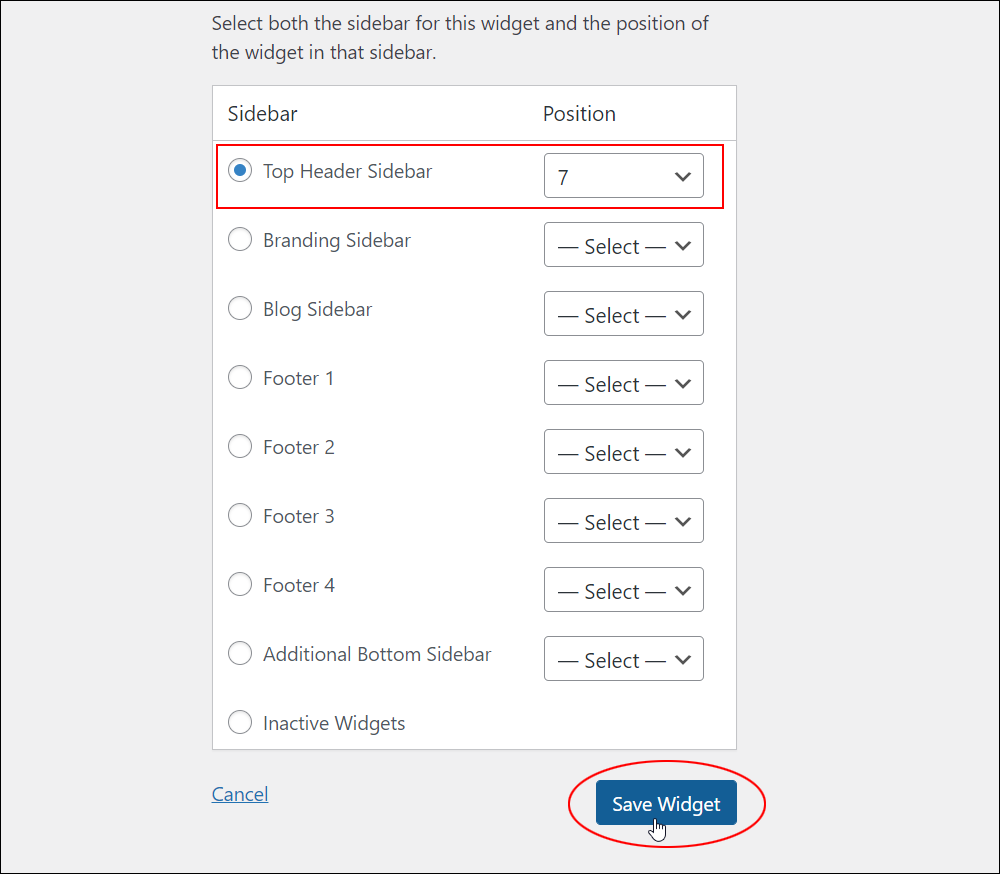
Task: Select the Inactive Widgets radio button
Action: pos(240,723)
